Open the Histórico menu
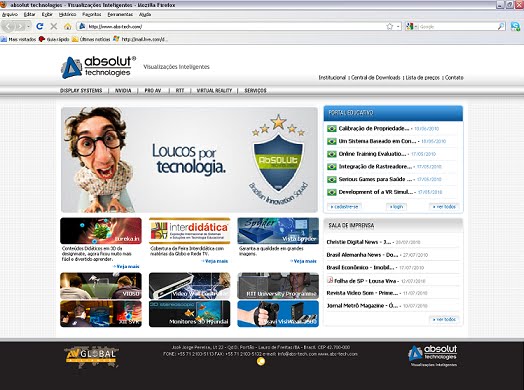This screenshot has width=524, height=390. pos(68,14)
